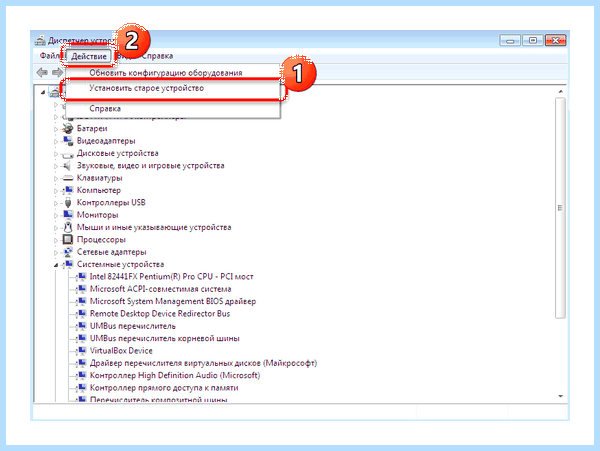Select Батареи category
Viewport: 600px width, 451px height.
(x=92, y=128)
